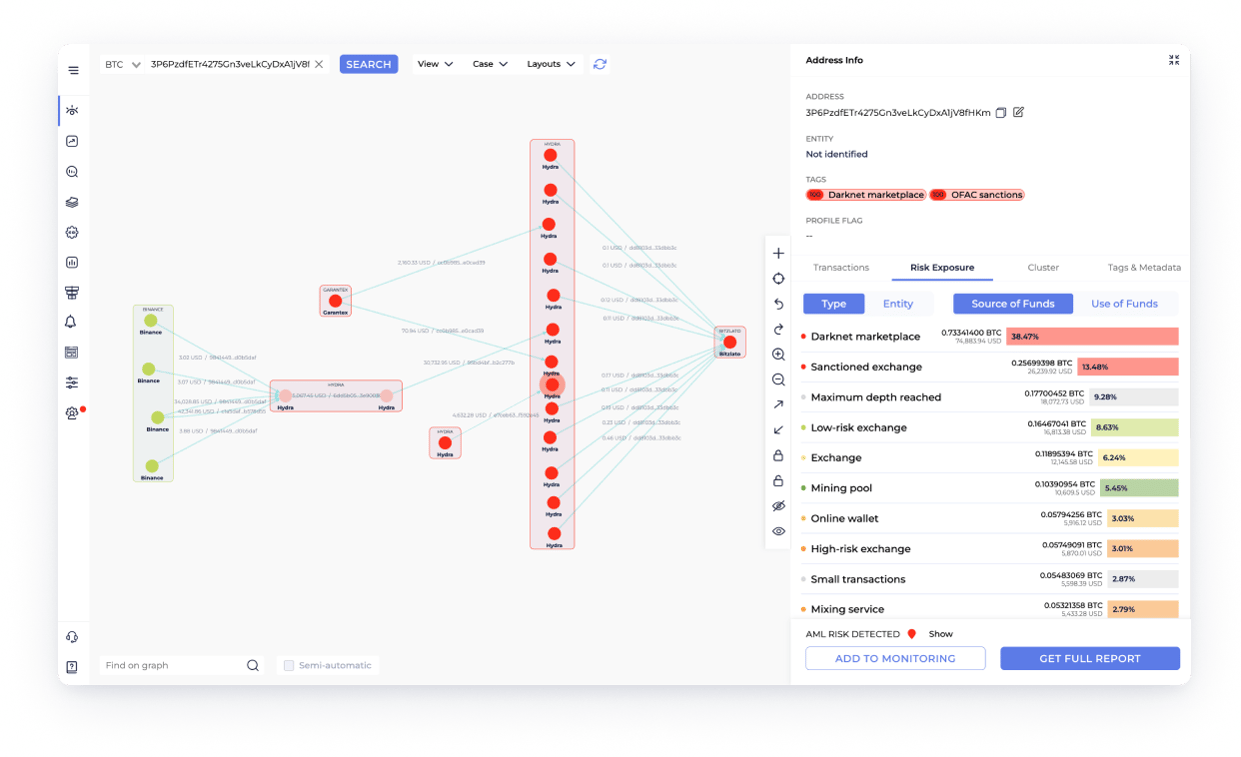The width and height of the screenshot is (1241, 757).
Task: Switch to Entity grouping
Action: [x=898, y=304]
